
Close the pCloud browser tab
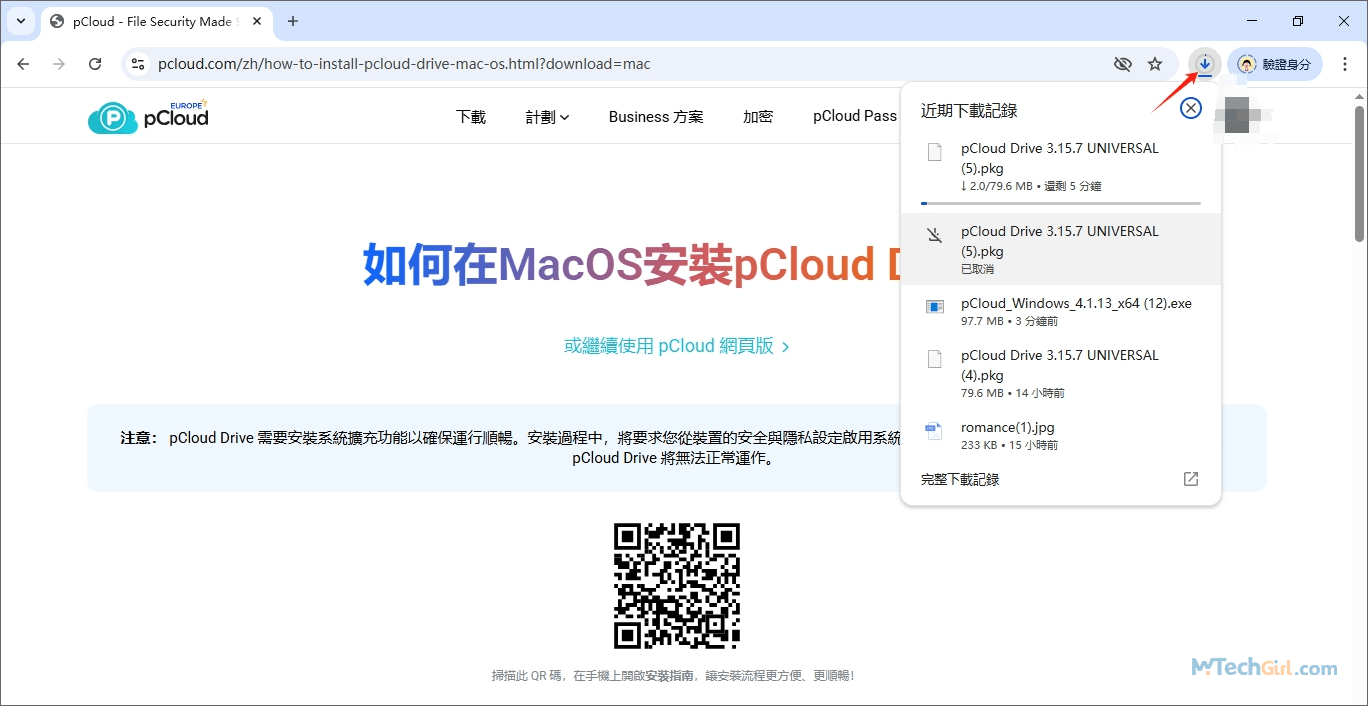click(255, 21)
